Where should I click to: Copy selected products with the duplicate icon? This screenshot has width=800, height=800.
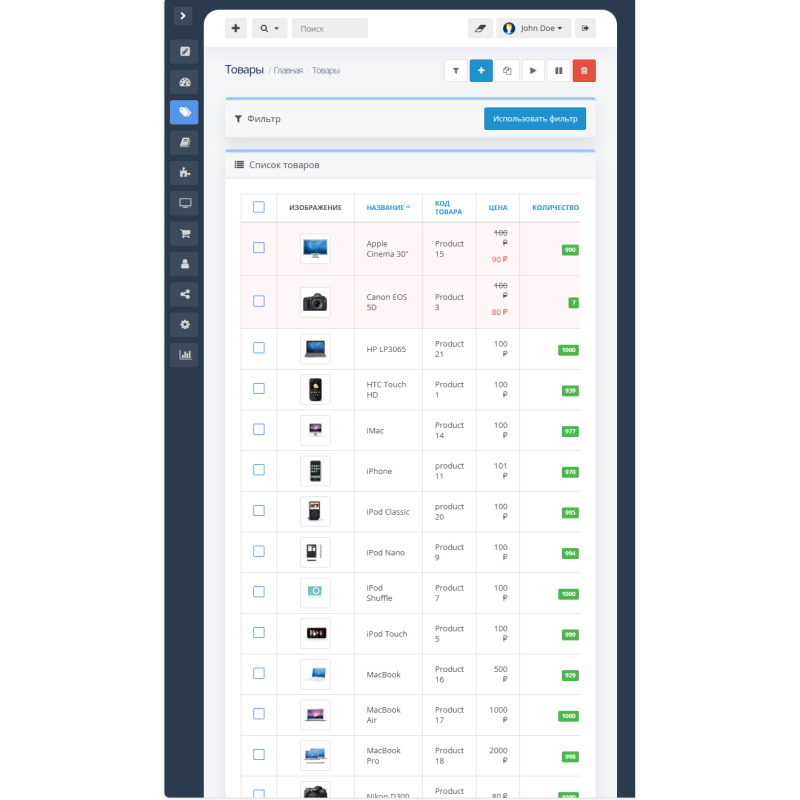[506, 70]
